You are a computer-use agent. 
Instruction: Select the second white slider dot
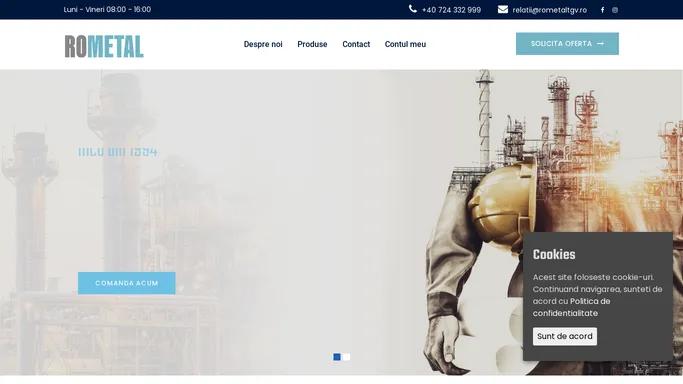tap(346, 357)
